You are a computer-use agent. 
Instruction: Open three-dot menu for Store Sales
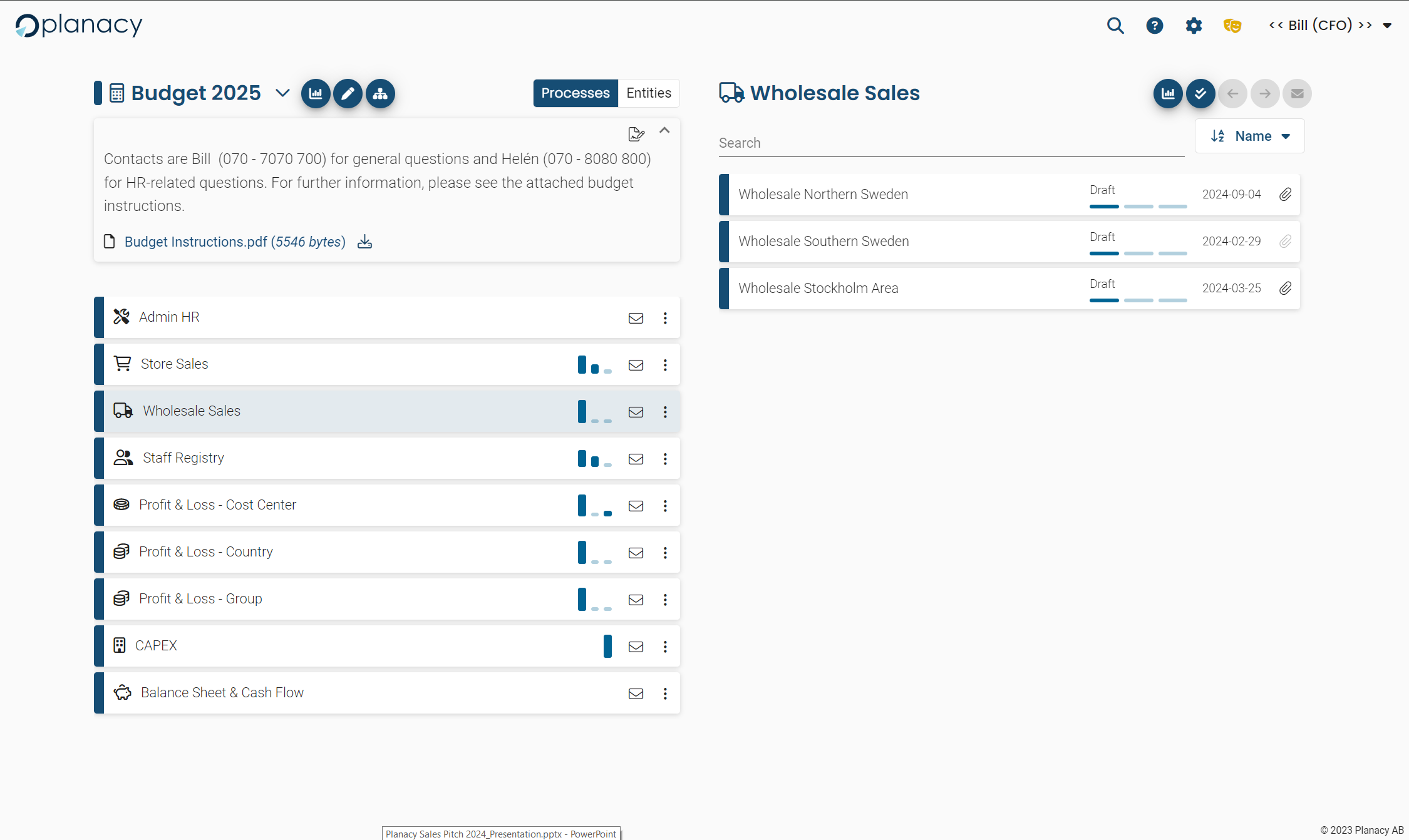tap(665, 365)
